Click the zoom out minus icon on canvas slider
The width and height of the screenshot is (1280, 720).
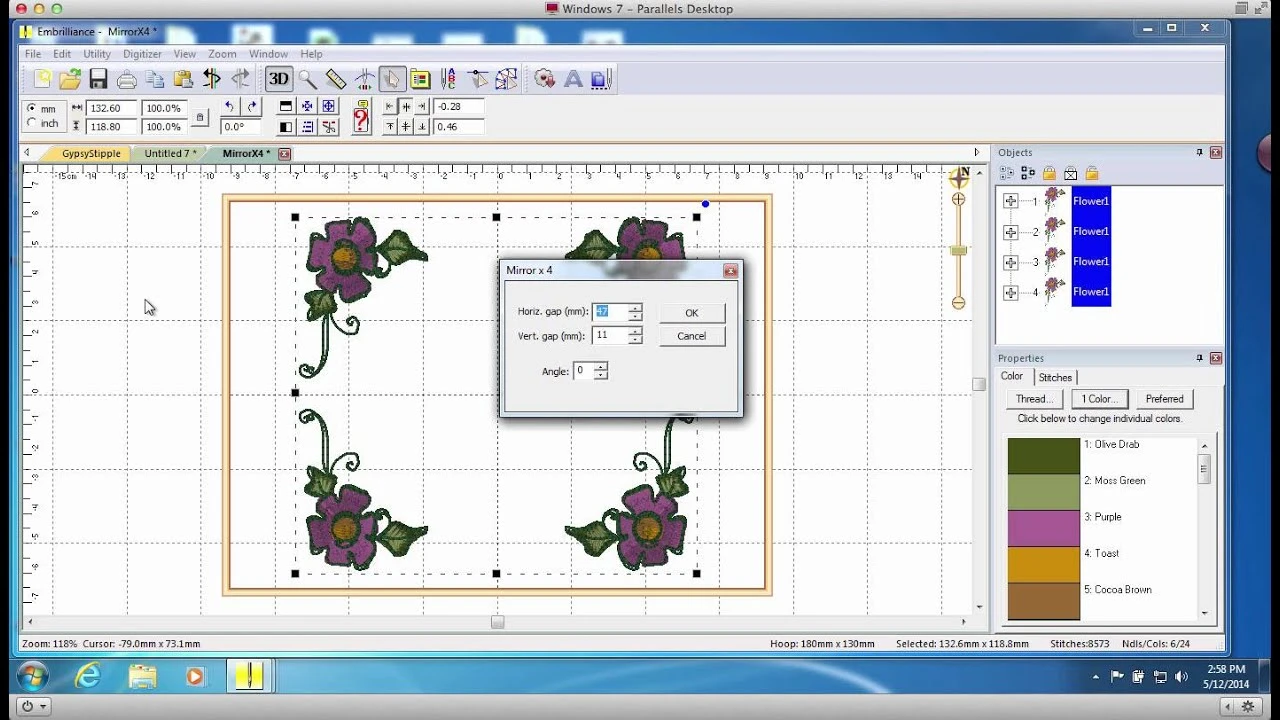click(x=958, y=302)
